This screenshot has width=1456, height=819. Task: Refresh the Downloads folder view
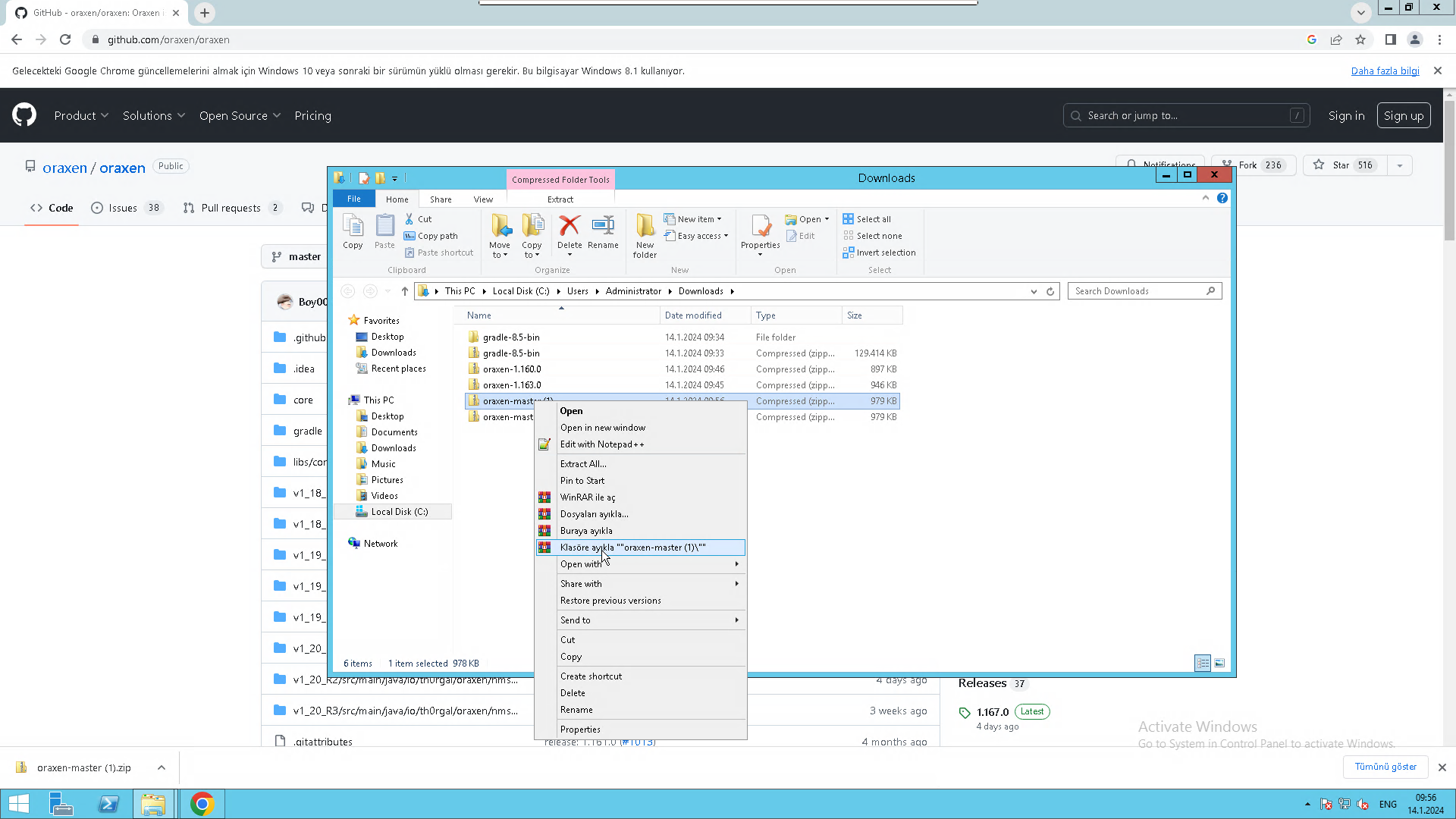1050,291
